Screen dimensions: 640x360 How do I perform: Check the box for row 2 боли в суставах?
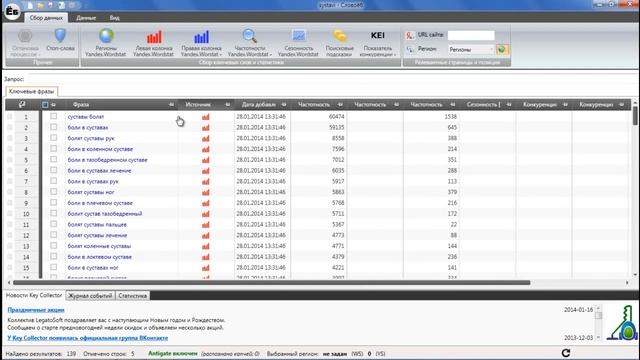[53, 127]
